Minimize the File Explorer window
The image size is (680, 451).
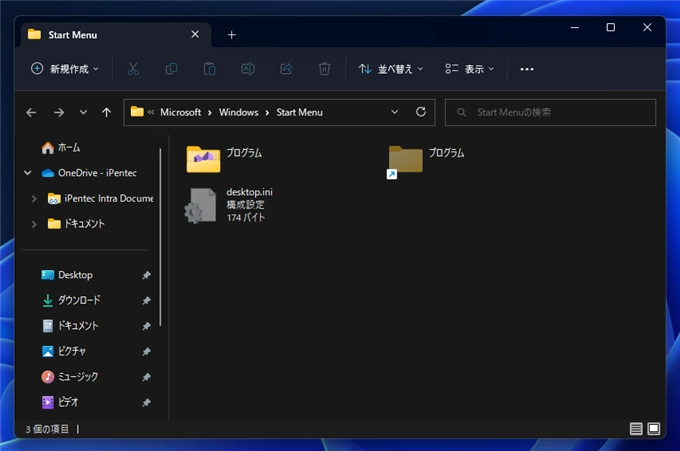[575, 27]
